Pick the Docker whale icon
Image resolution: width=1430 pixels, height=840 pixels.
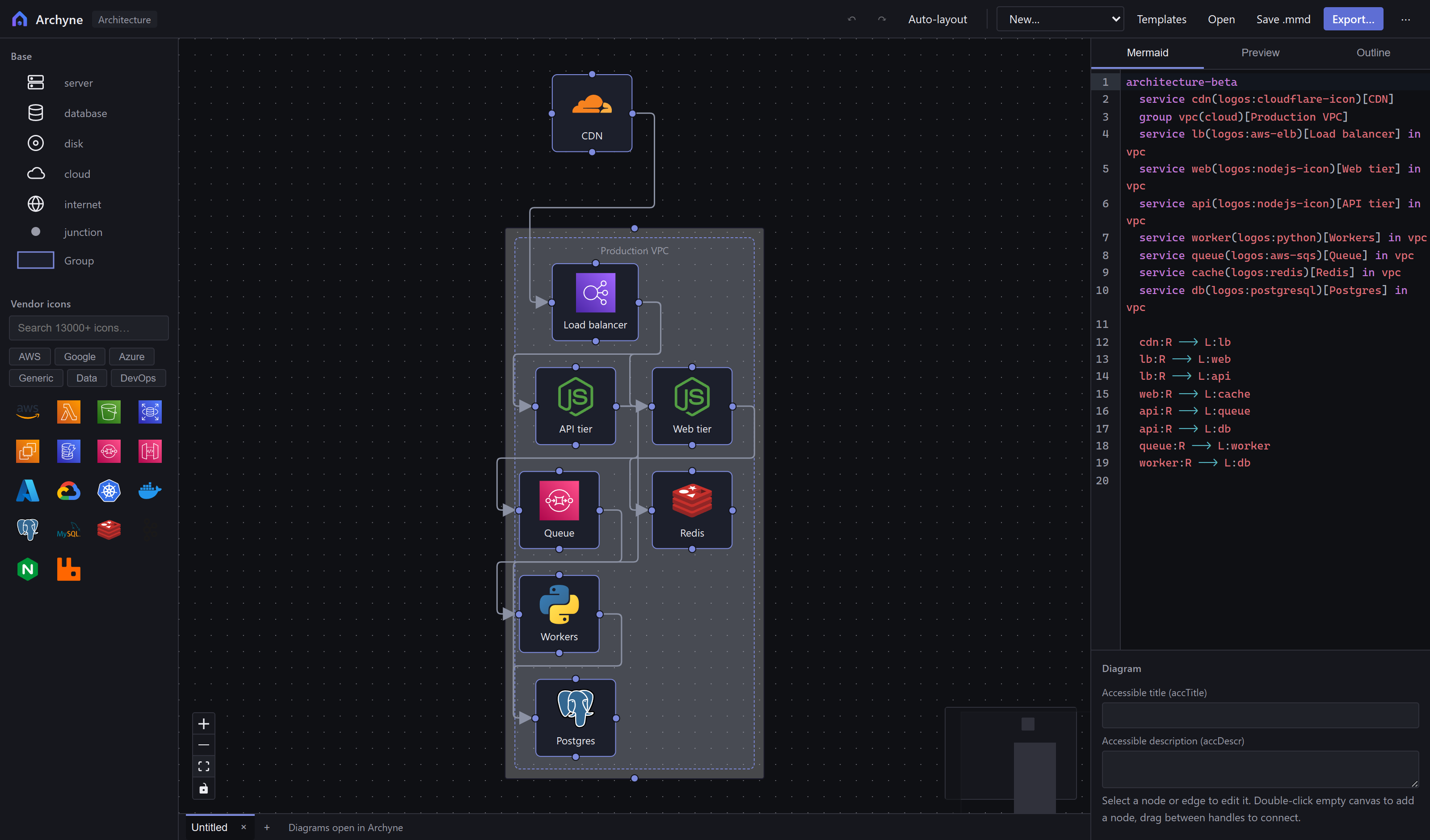click(x=150, y=491)
